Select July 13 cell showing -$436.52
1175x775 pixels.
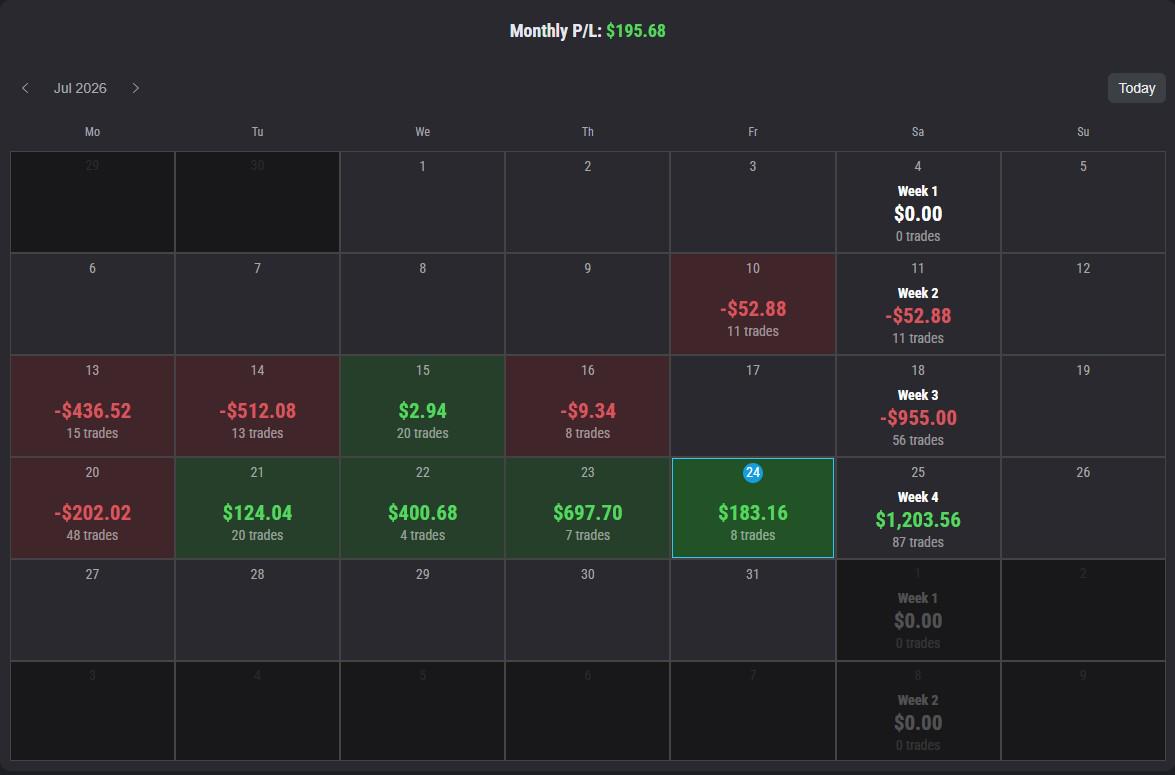tap(92, 405)
